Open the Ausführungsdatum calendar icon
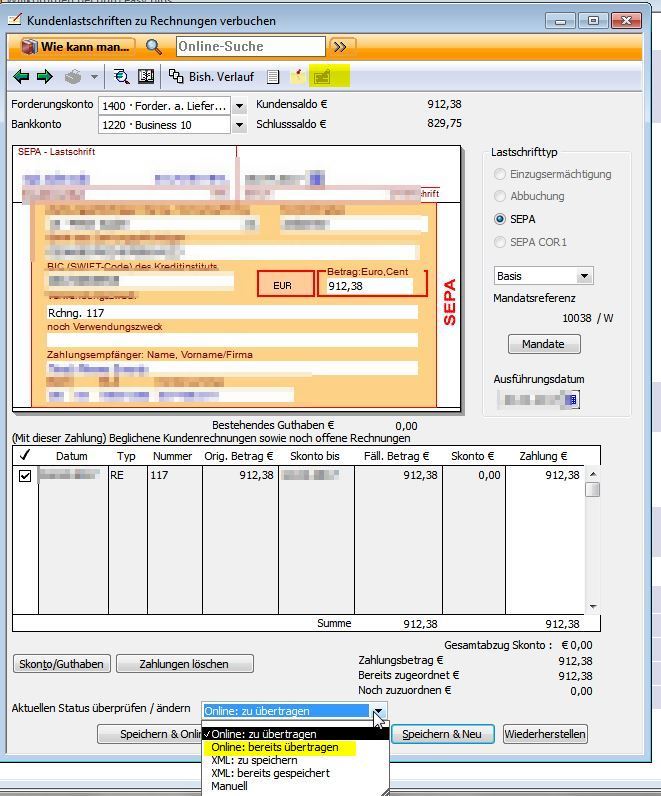This screenshot has height=796, width=661. pyautogui.click(x=572, y=400)
